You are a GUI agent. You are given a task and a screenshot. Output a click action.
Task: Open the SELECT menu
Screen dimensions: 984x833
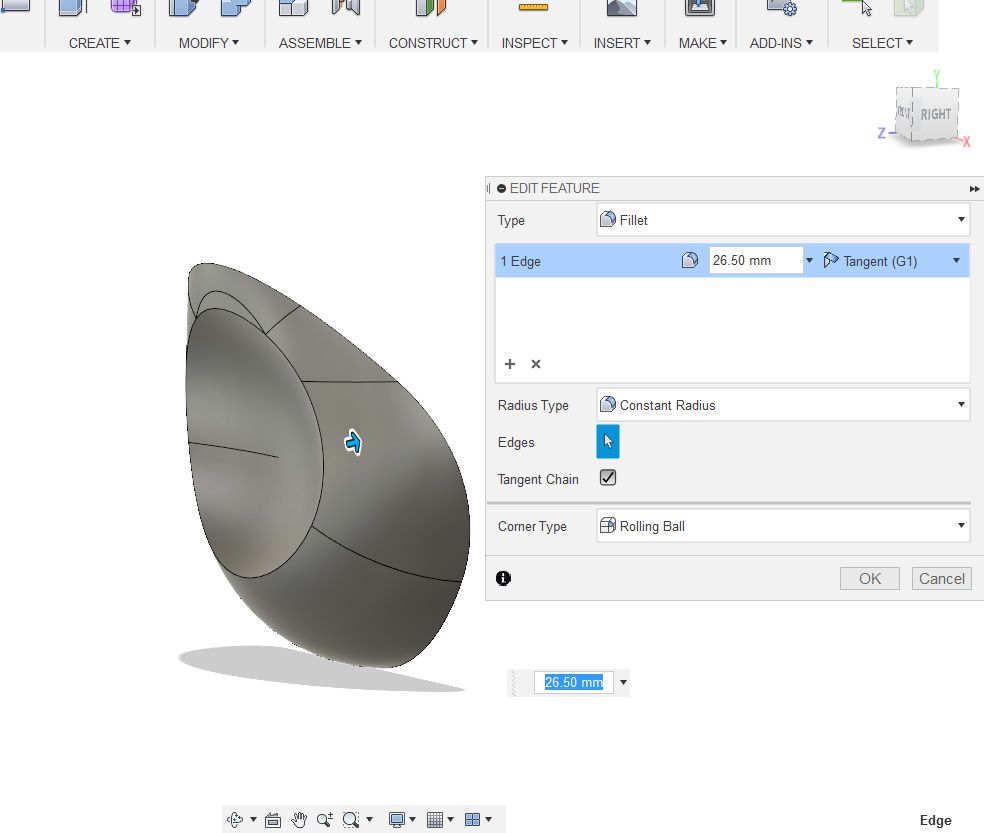tap(882, 43)
